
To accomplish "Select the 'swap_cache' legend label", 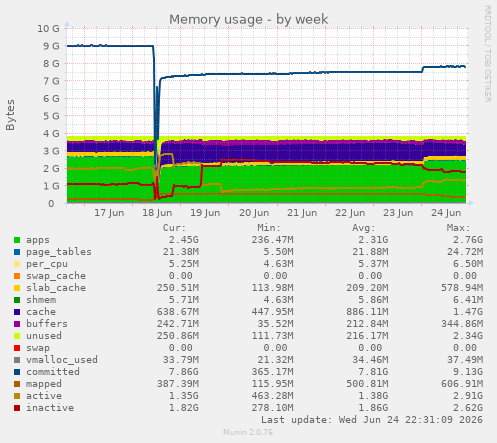I will (x=56, y=276).
